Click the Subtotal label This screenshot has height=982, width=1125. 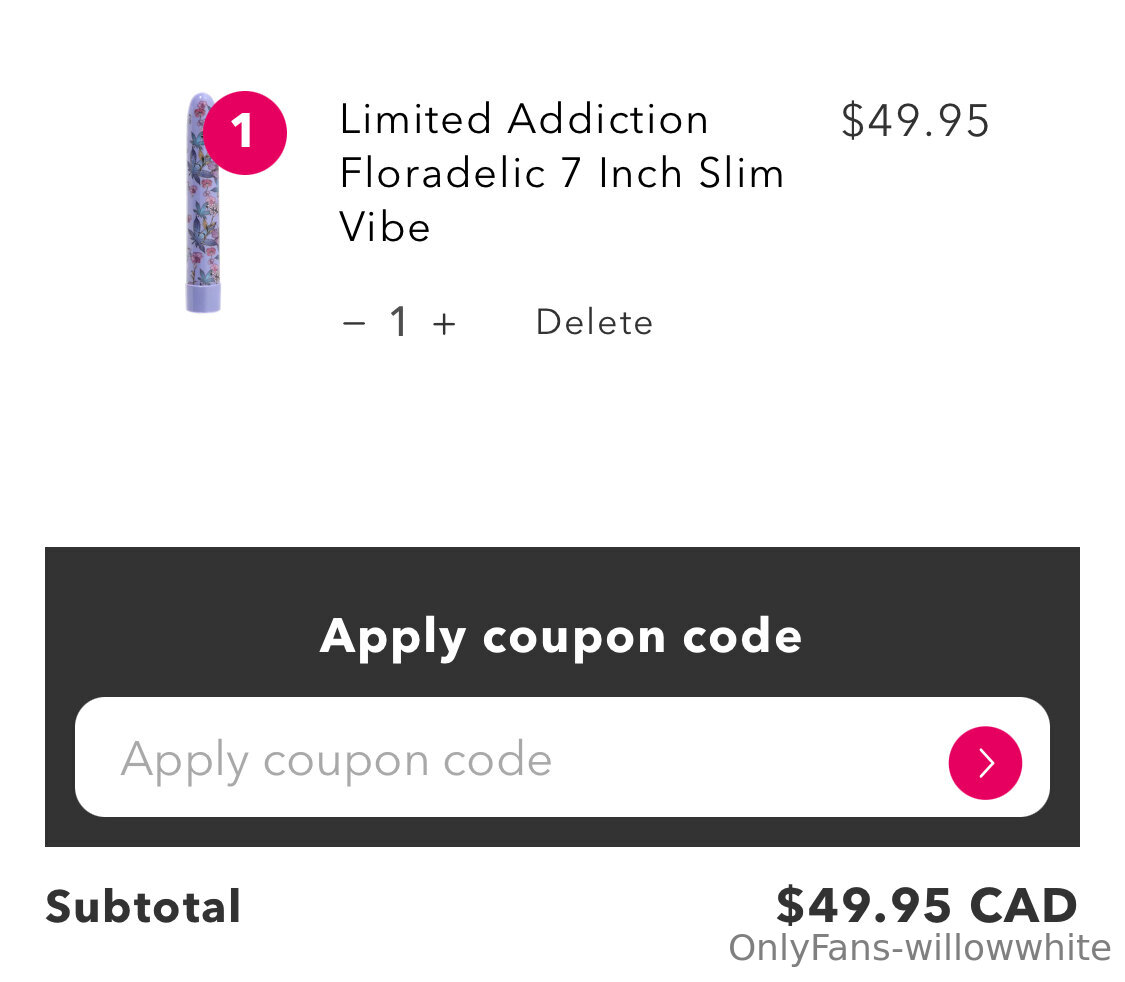[x=143, y=907]
